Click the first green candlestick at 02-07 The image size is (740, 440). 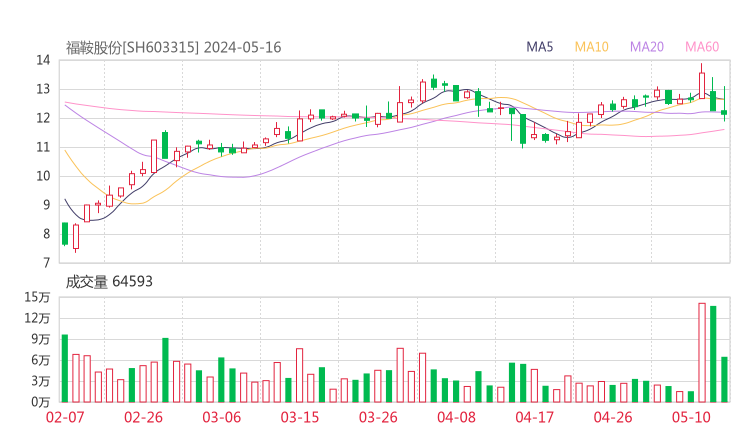click(65, 234)
